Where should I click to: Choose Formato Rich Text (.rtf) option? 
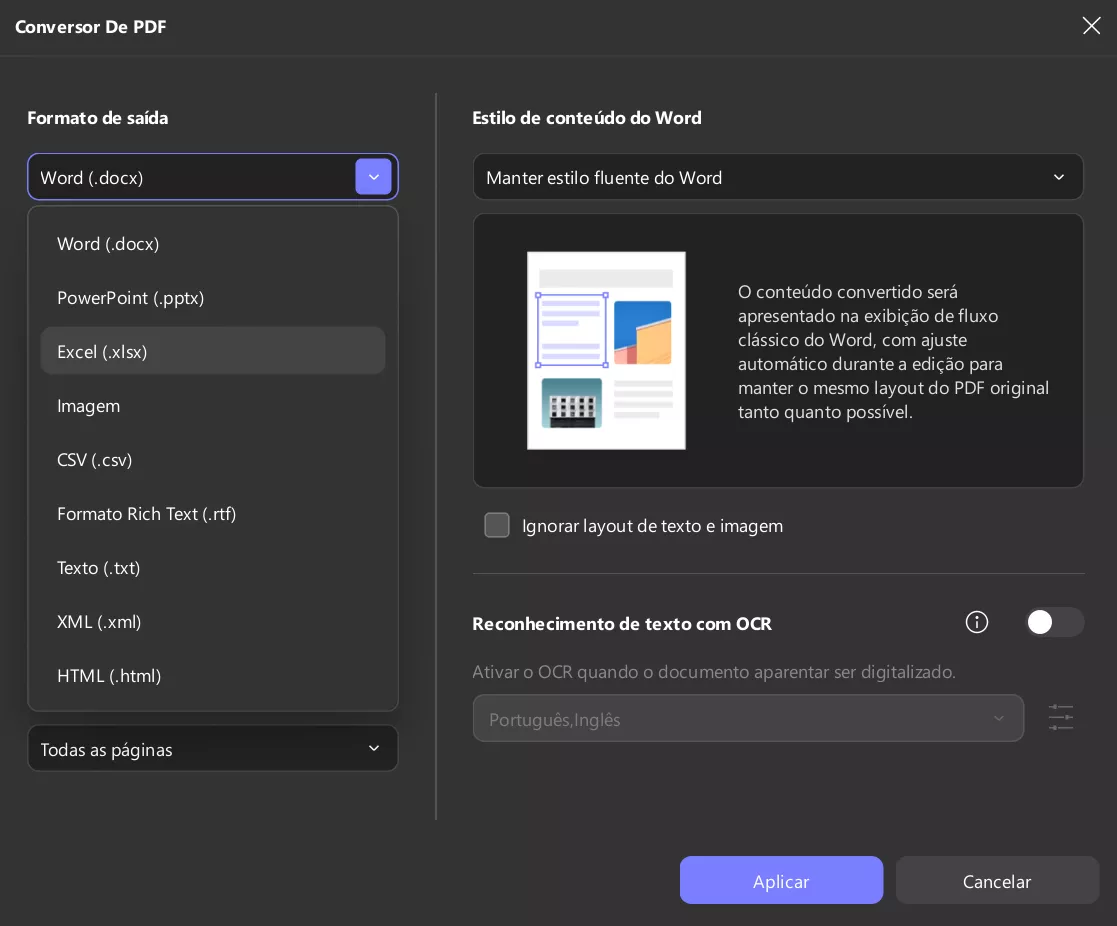[x=147, y=513]
